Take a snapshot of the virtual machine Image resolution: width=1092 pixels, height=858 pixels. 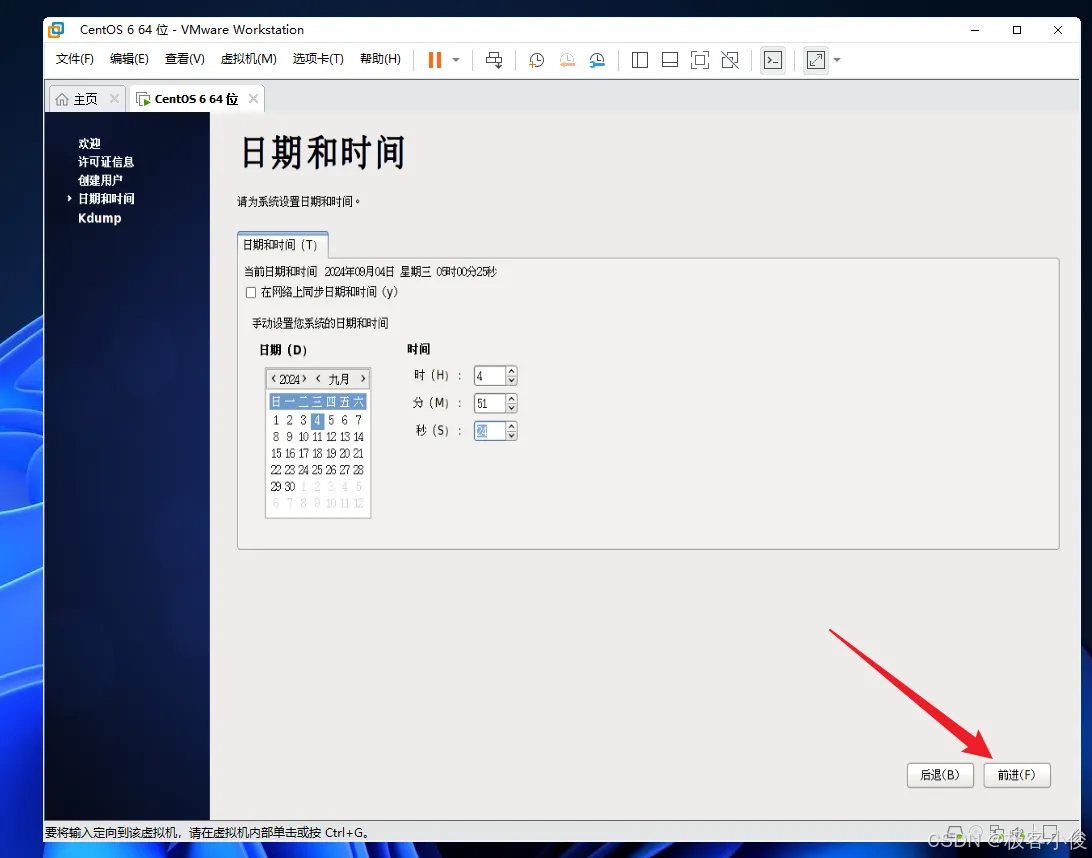click(x=536, y=60)
